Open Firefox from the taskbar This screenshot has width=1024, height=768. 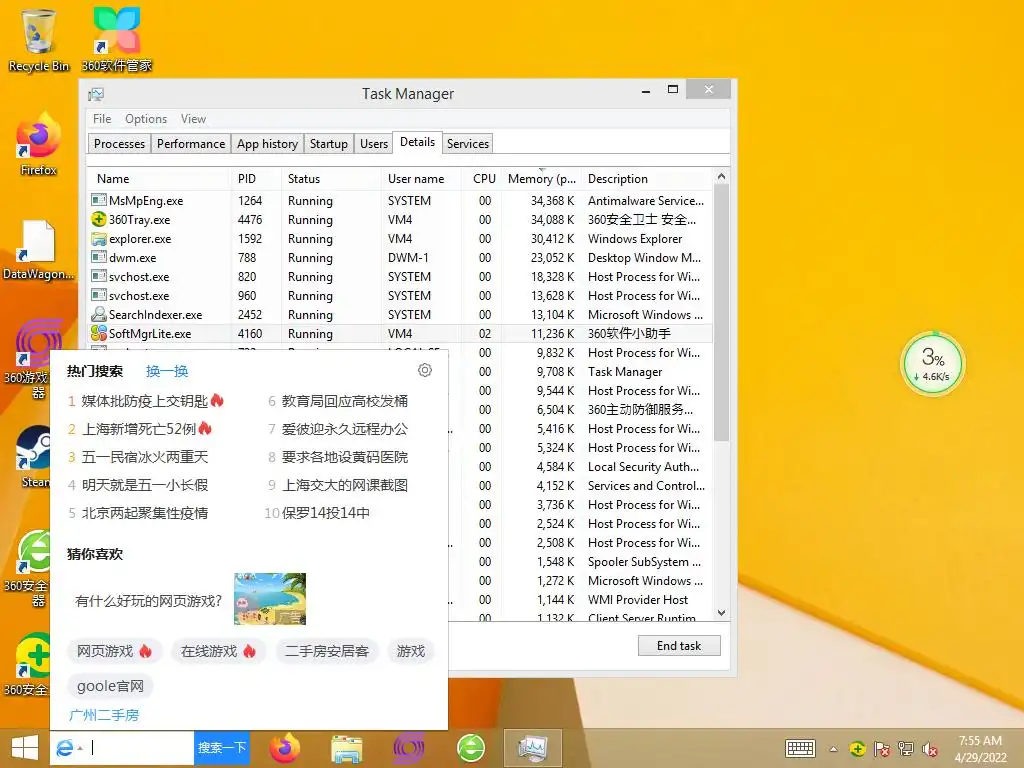[285, 748]
